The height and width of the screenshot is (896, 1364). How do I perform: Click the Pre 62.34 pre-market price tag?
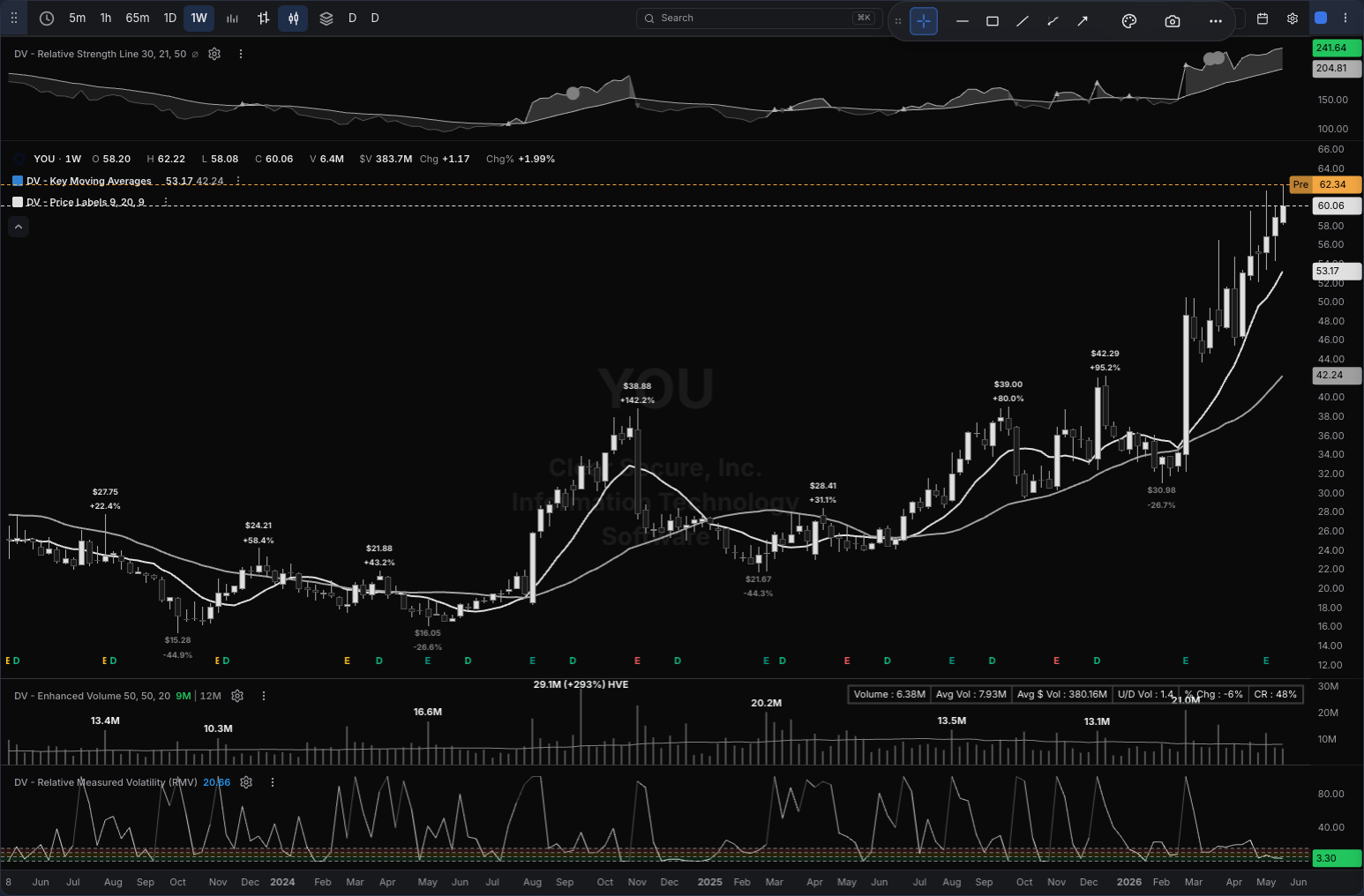tap(1325, 184)
